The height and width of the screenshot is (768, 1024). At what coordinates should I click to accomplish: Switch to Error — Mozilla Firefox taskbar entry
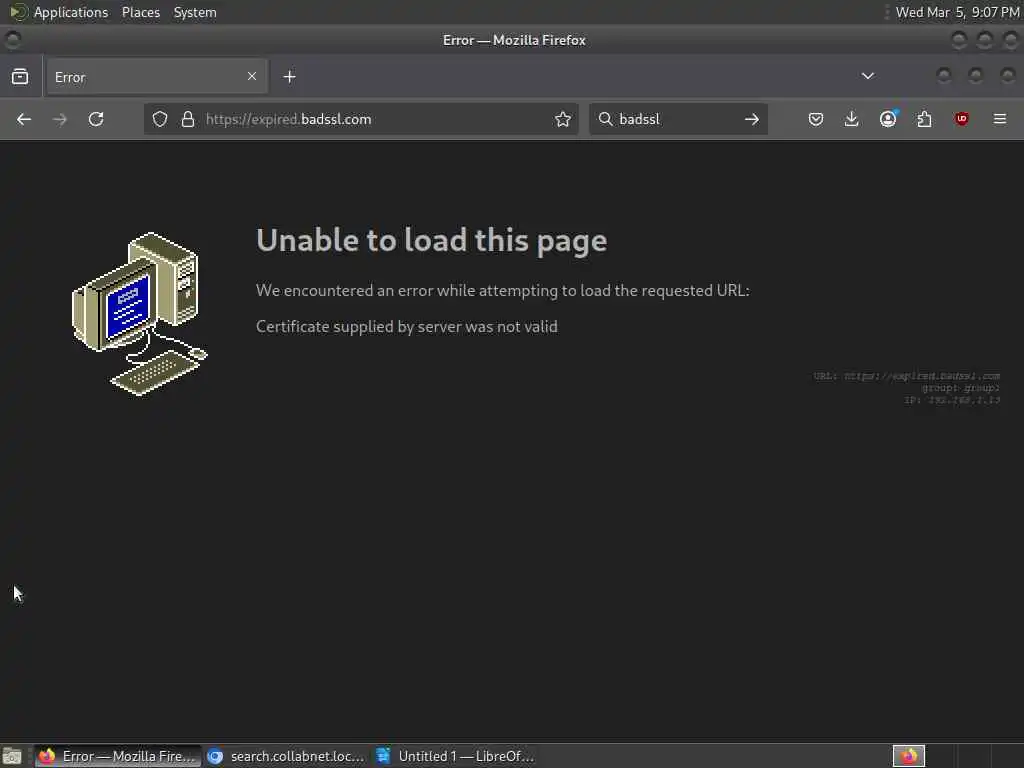tap(118, 756)
